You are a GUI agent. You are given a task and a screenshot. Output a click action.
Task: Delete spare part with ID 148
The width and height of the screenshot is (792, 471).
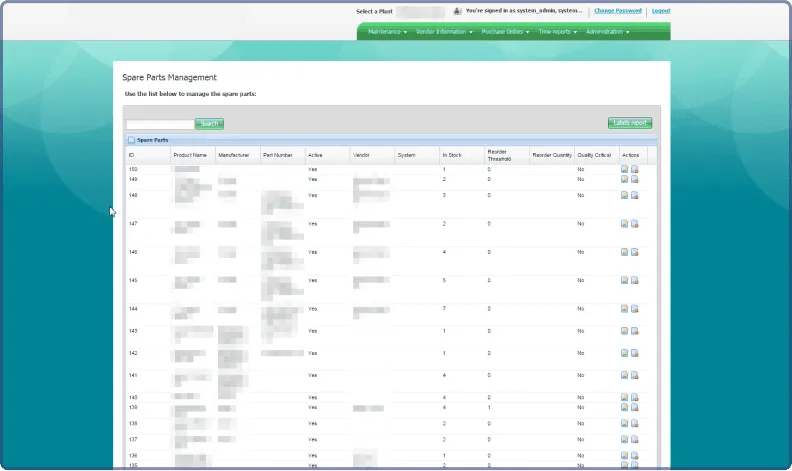[634, 195]
